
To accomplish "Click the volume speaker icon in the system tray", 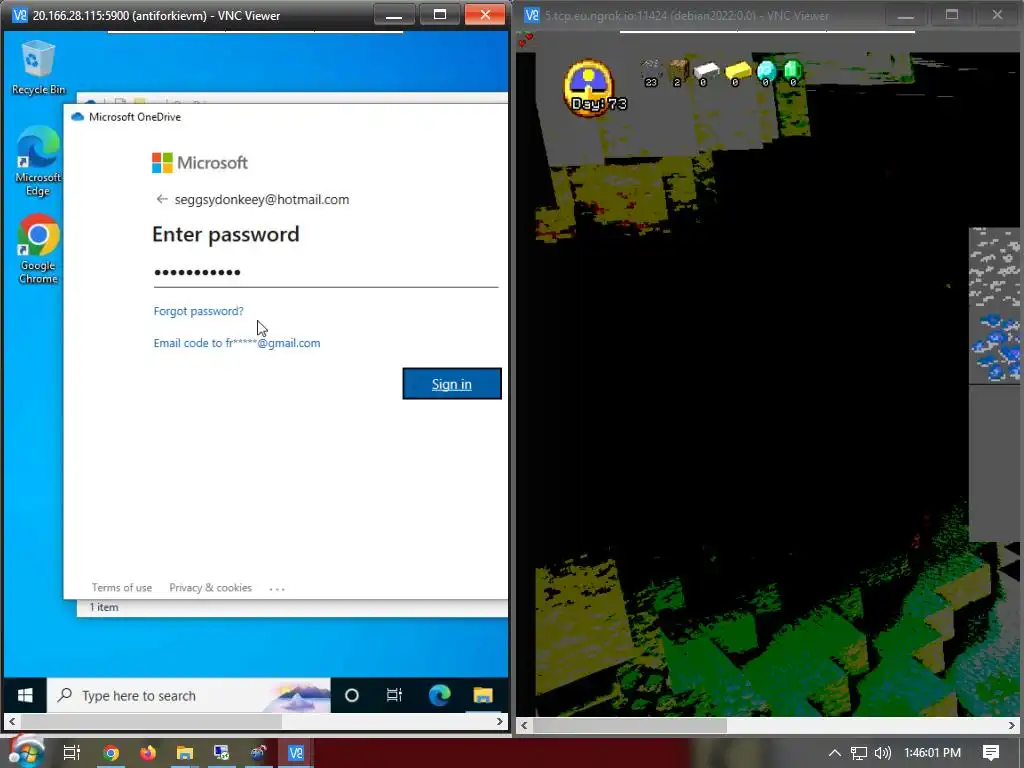I will coord(882,753).
